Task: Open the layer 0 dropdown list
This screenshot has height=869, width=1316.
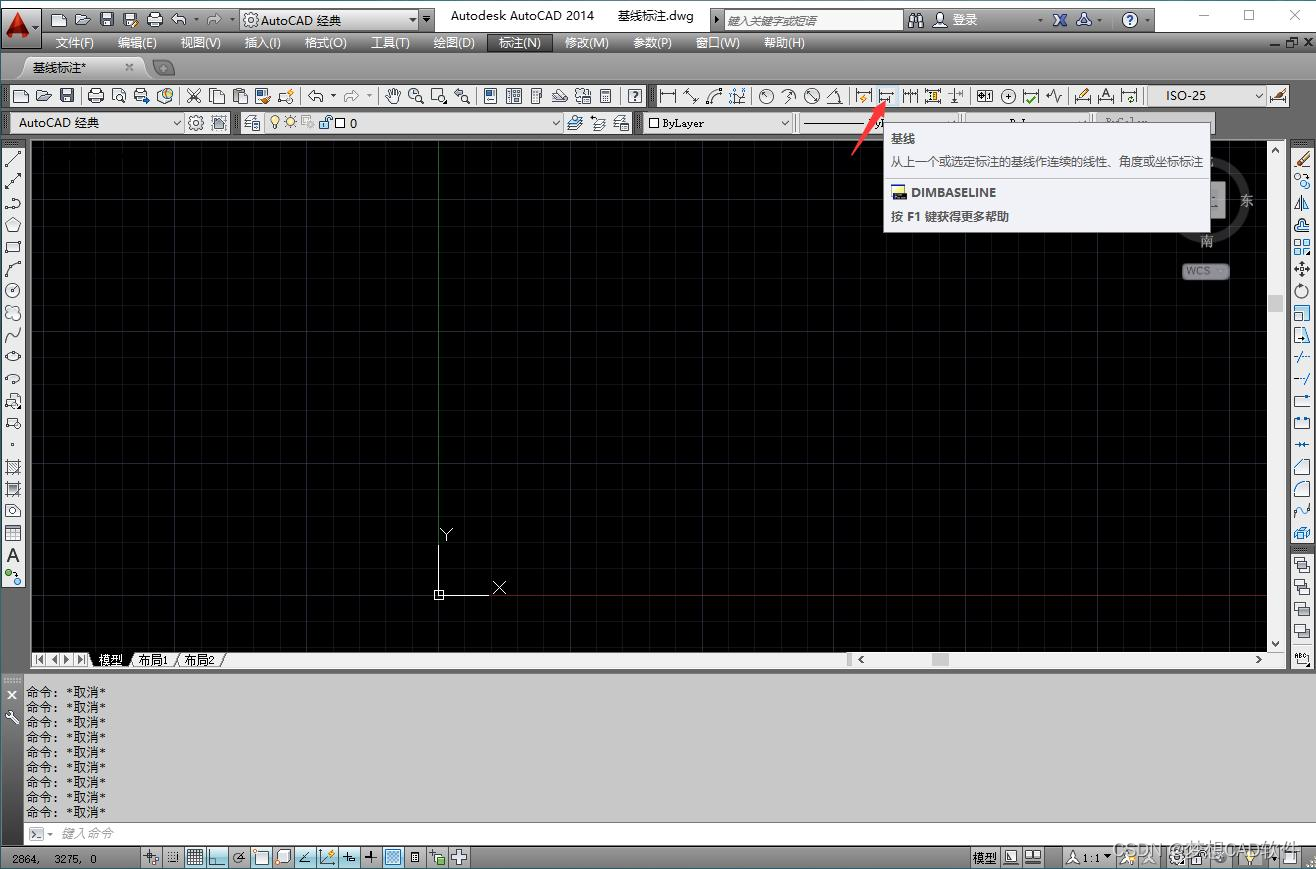Action: point(556,123)
